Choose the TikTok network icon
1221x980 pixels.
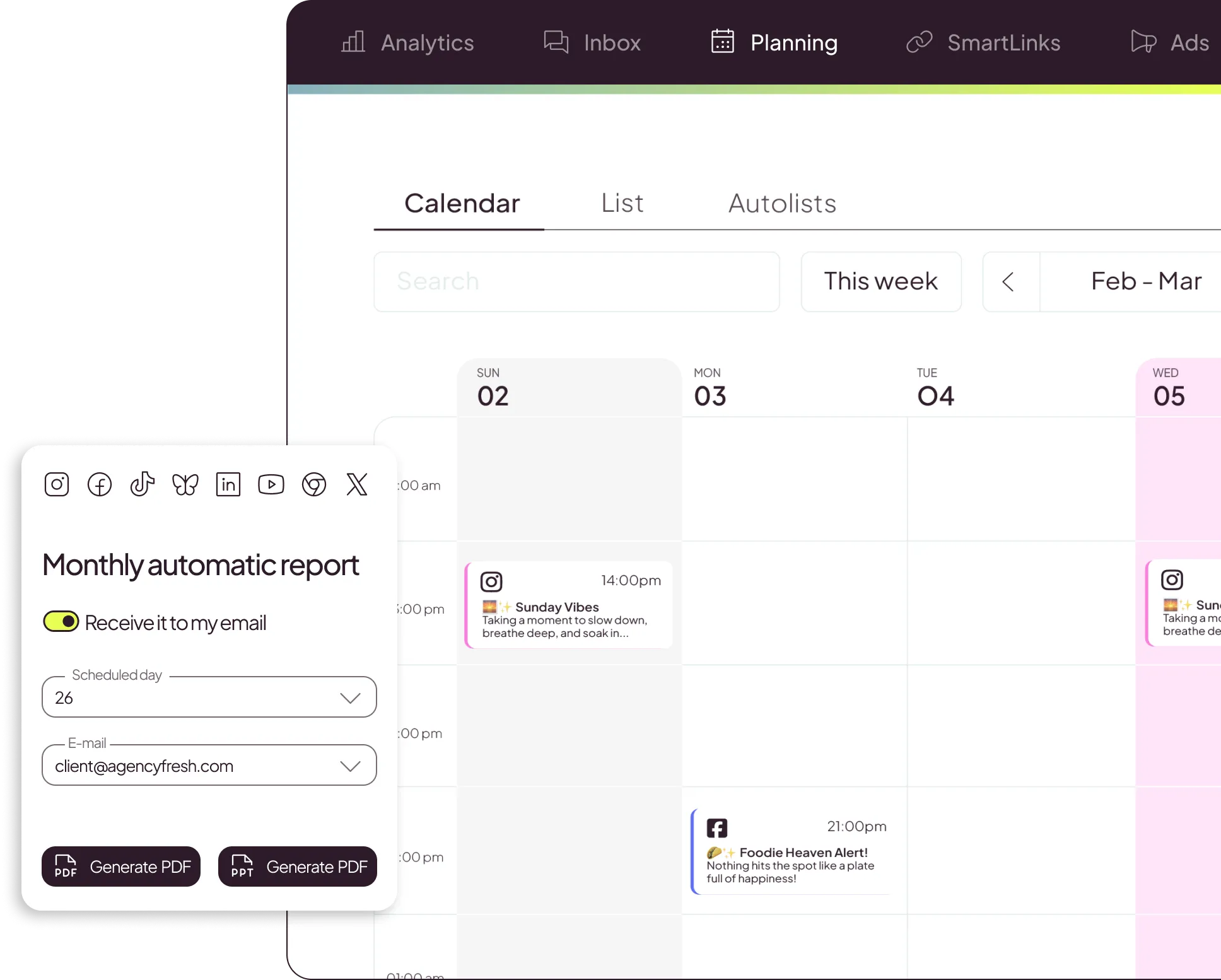point(143,484)
